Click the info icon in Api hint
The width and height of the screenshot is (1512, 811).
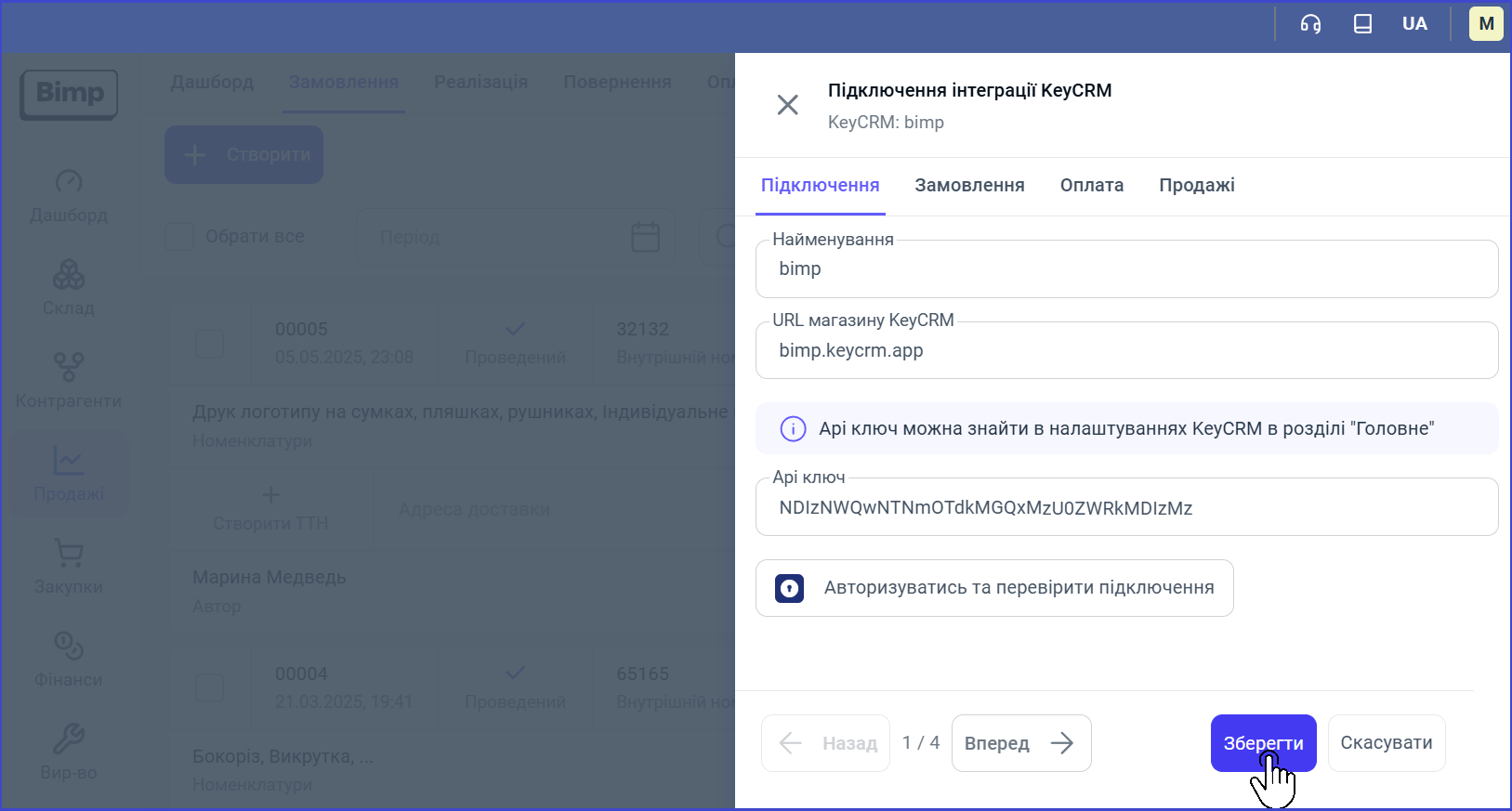click(793, 428)
